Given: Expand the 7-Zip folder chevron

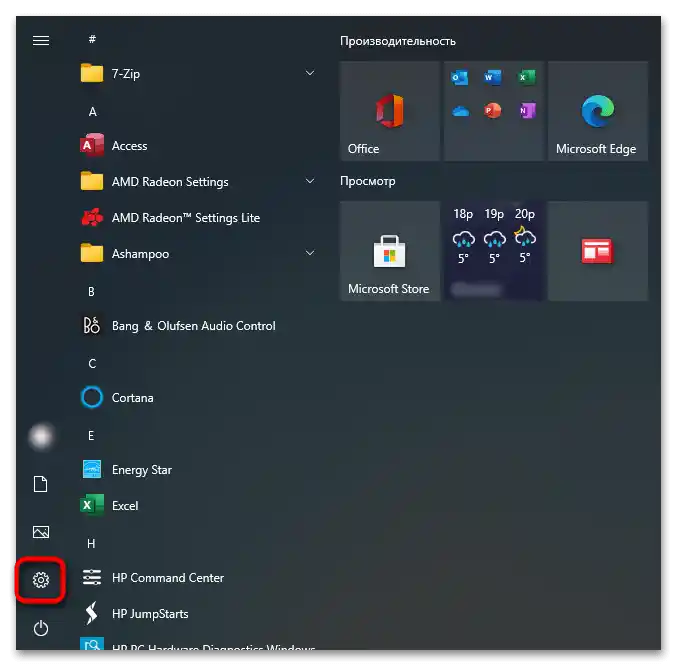Looking at the screenshot, I should point(310,73).
